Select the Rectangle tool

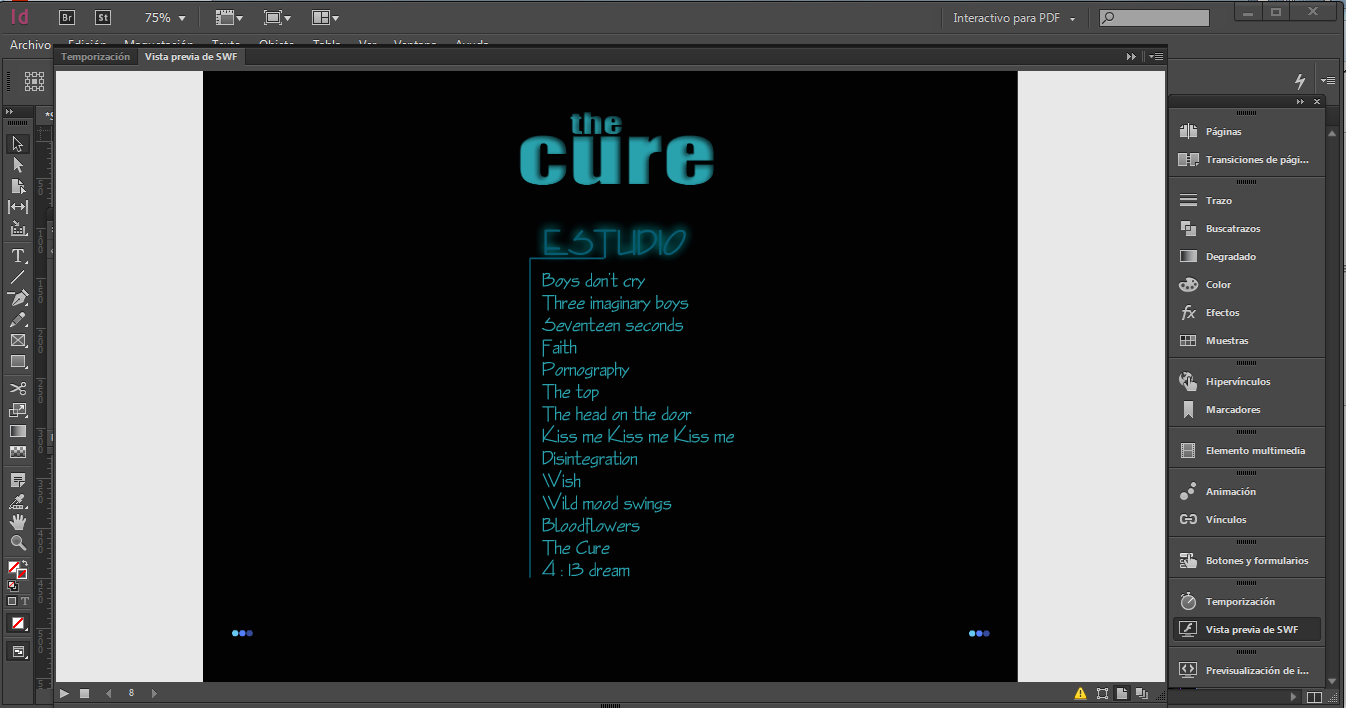pos(18,362)
